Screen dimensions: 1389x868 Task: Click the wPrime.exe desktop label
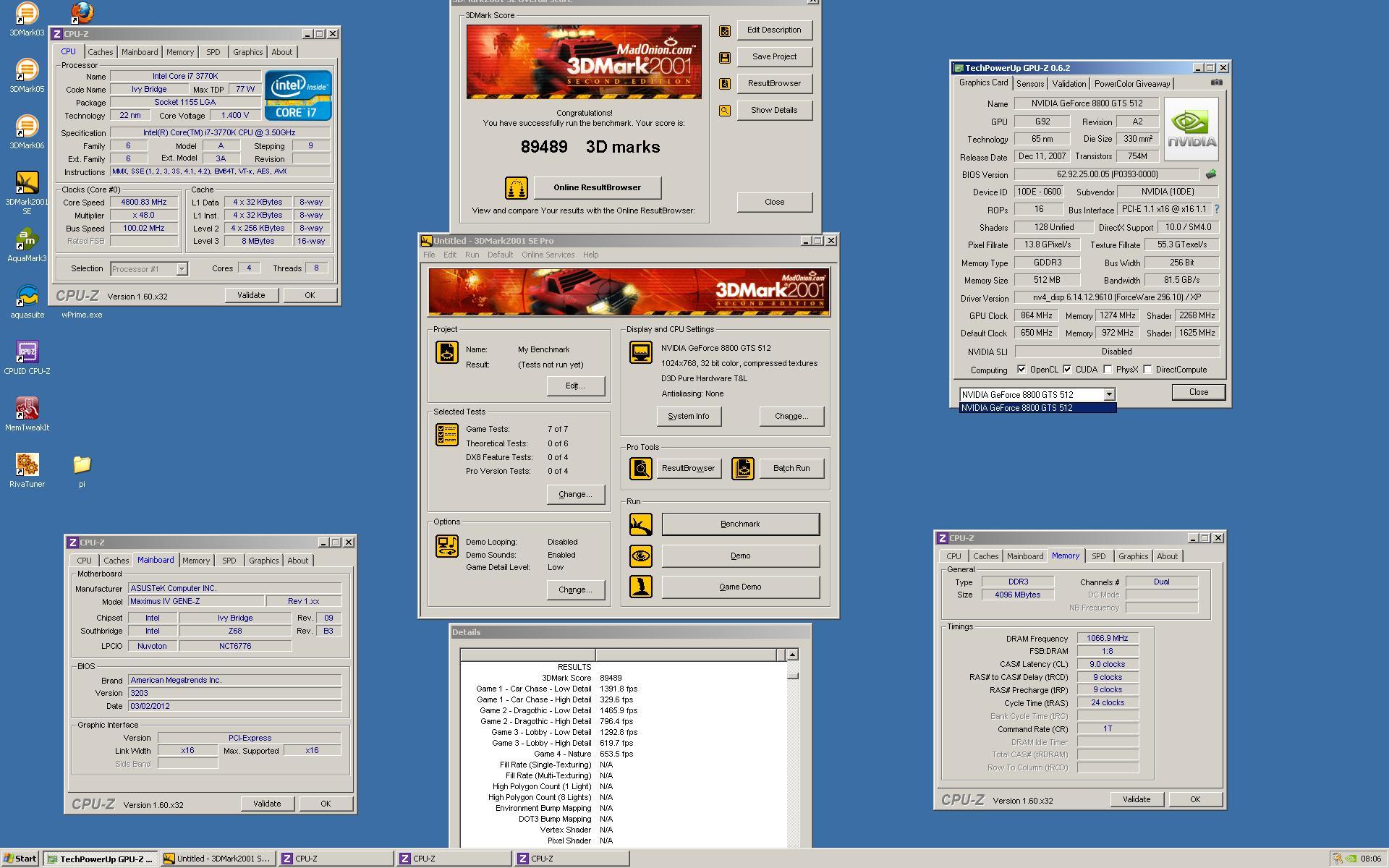pos(82,315)
